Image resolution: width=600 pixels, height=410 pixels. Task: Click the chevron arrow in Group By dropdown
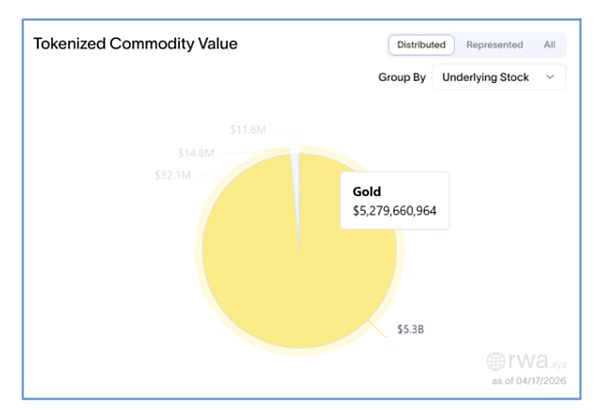click(x=549, y=77)
